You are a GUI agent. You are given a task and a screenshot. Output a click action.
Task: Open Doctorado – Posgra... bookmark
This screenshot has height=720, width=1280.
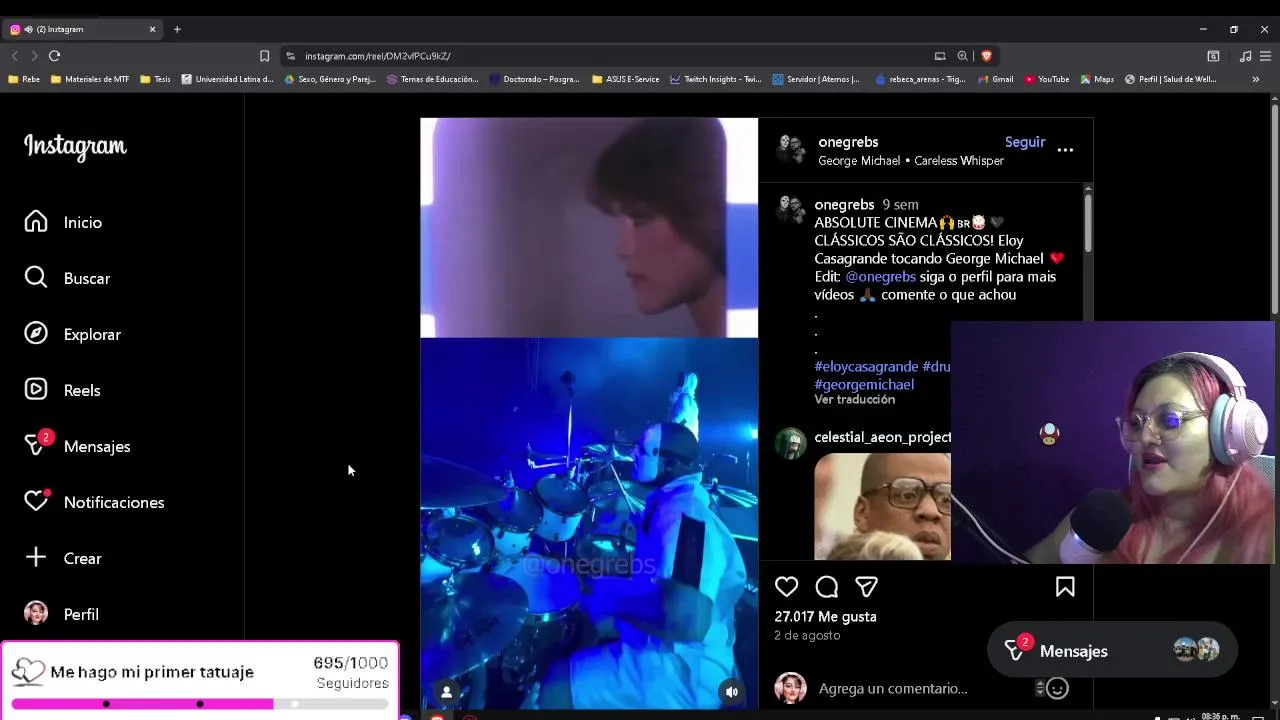click(x=535, y=79)
